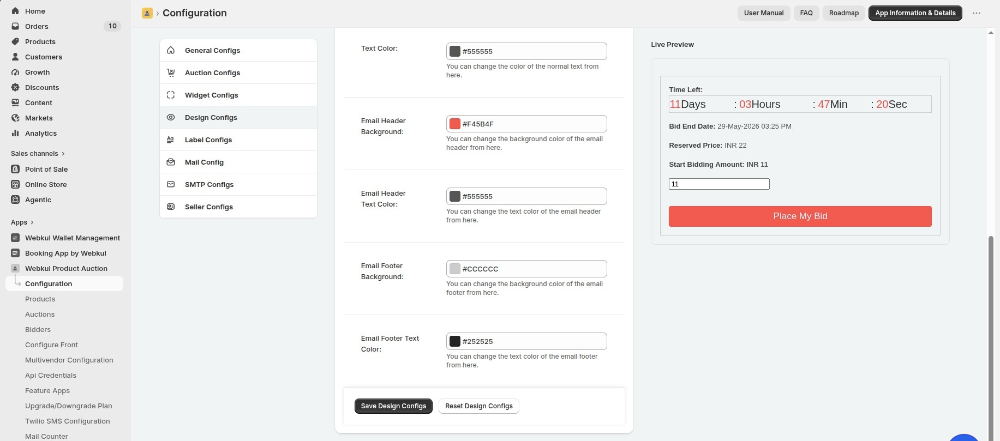Click the Orders icon in sidebar

pos(15,27)
